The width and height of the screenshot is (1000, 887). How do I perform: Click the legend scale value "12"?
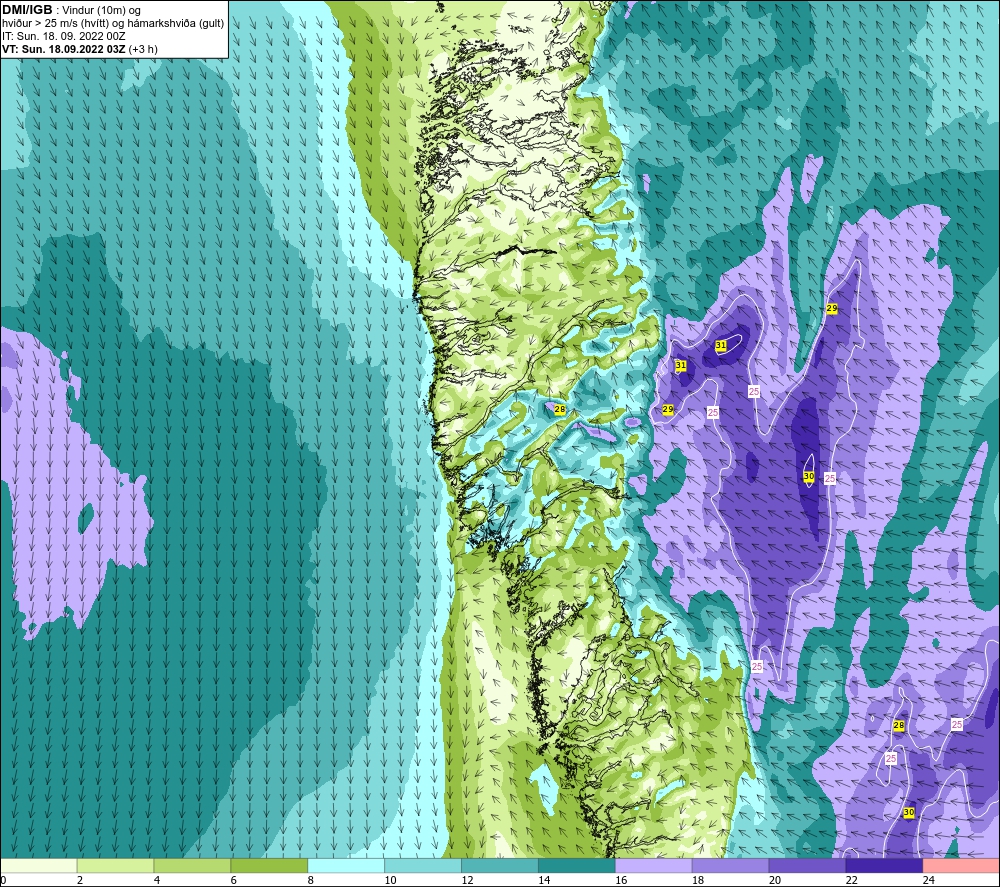pos(467,880)
